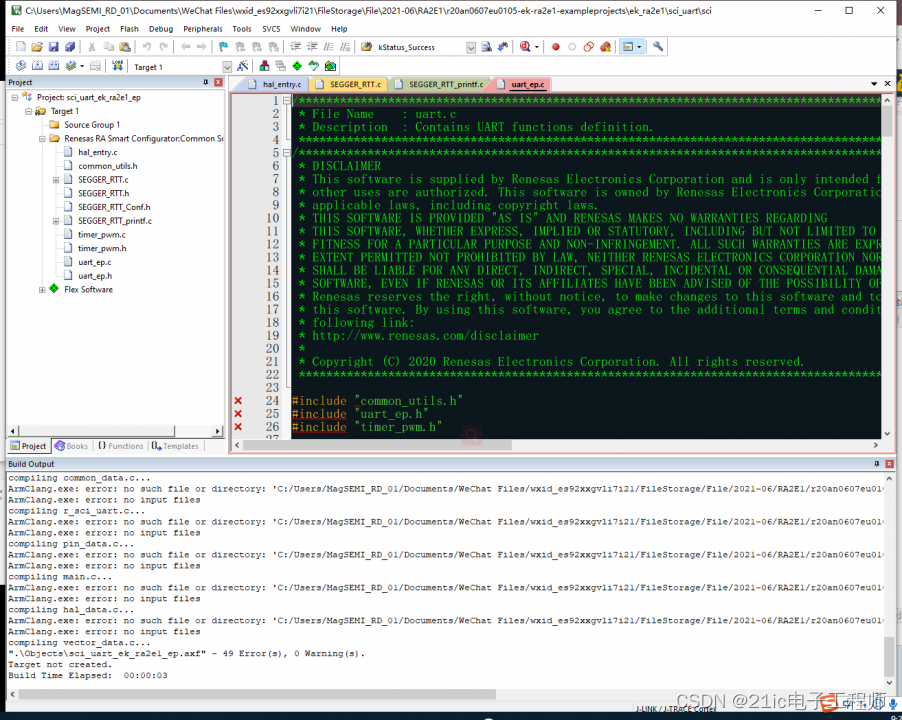Image resolution: width=902 pixels, height=720 pixels.
Task: Close the Project panel
Action: [218, 82]
